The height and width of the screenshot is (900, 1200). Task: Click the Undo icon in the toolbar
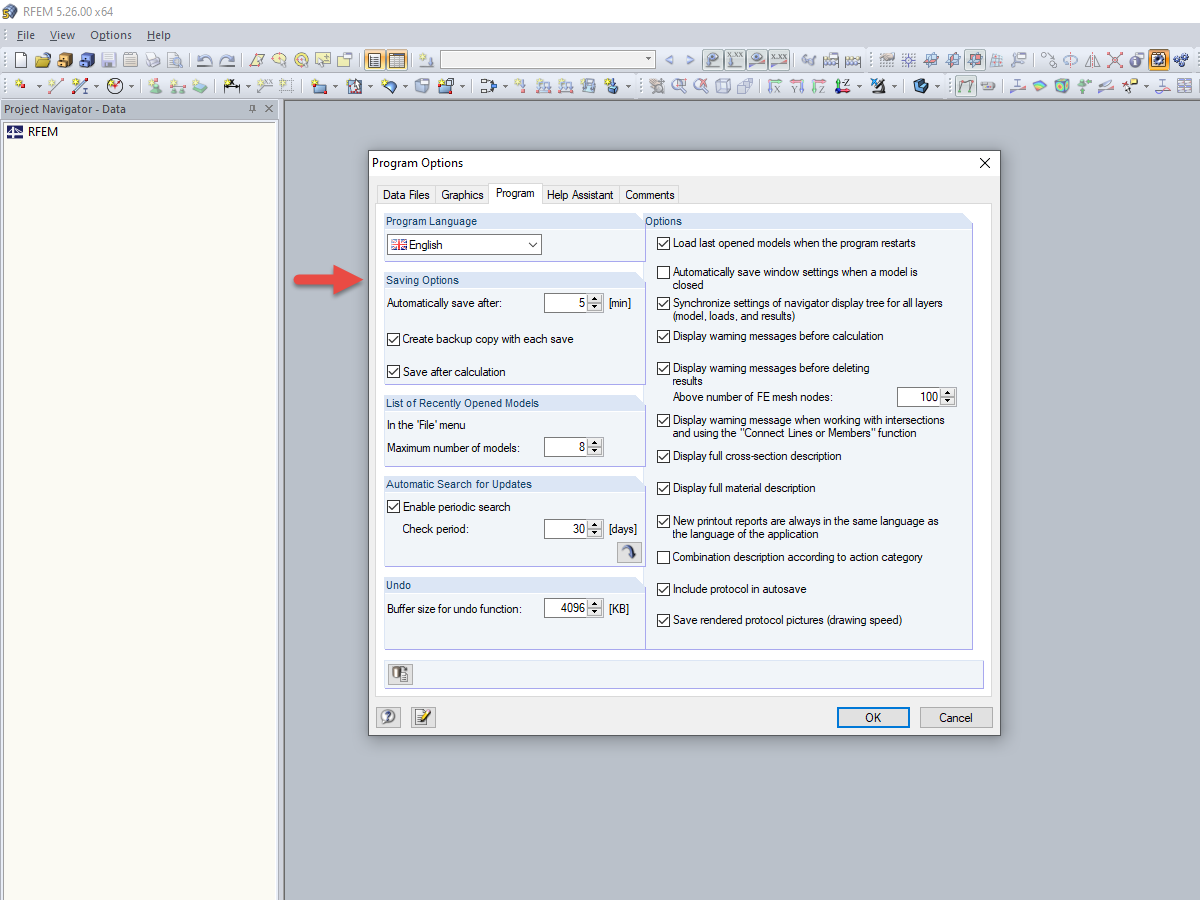tap(205, 60)
